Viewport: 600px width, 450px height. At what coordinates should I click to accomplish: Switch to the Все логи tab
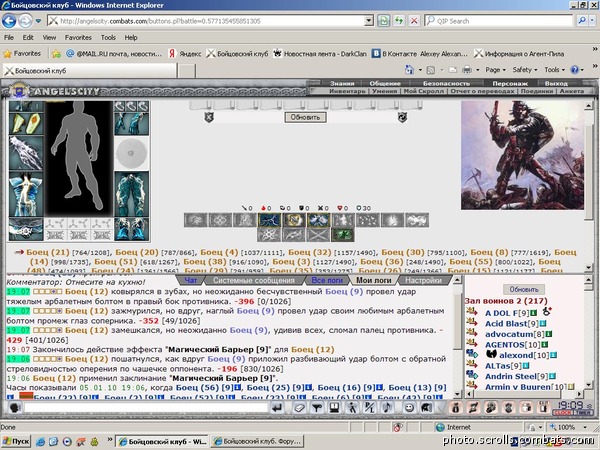[327, 280]
